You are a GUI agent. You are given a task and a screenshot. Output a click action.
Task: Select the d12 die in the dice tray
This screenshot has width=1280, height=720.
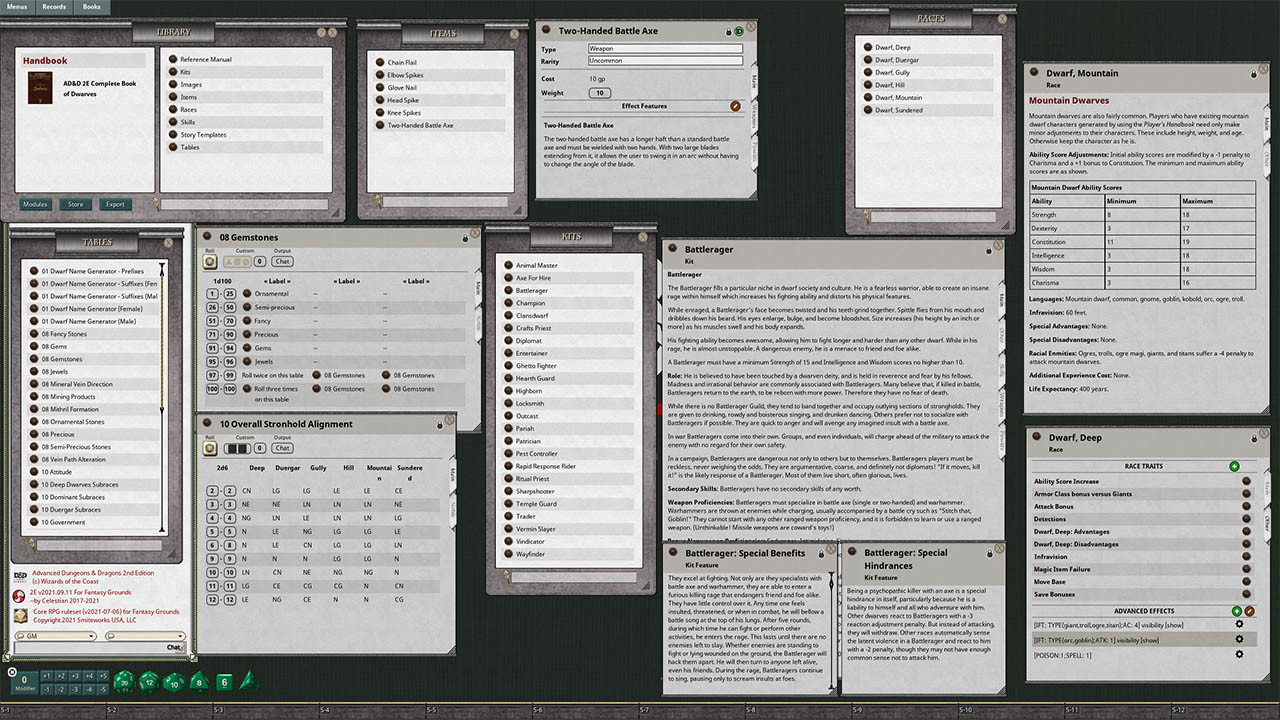pos(148,683)
